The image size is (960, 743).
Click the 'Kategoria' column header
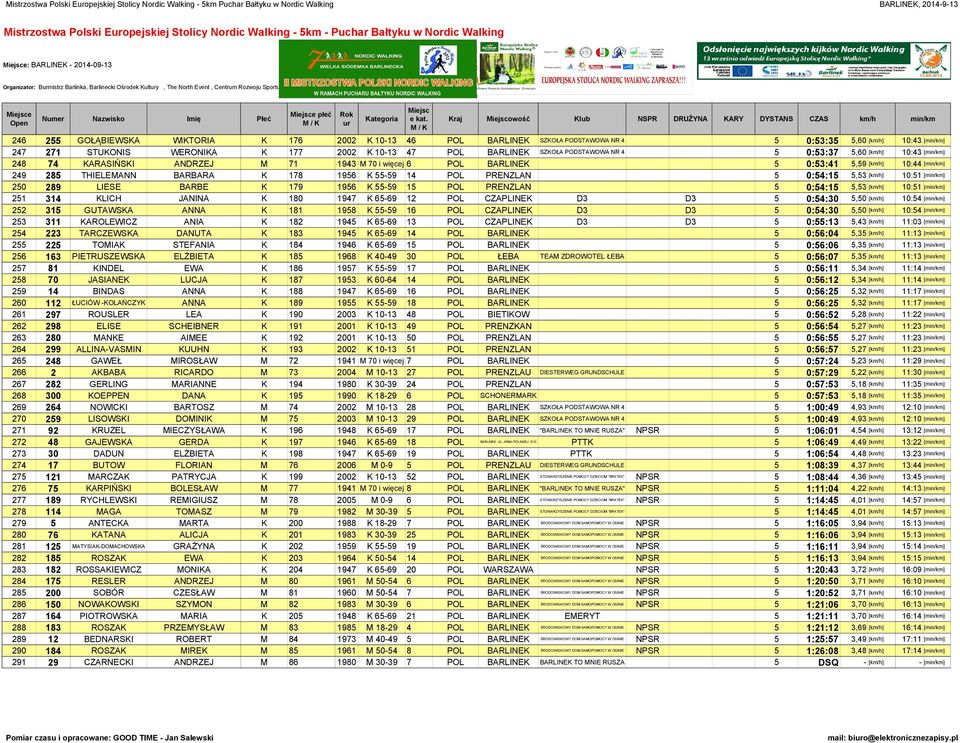[x=381, y=119]
